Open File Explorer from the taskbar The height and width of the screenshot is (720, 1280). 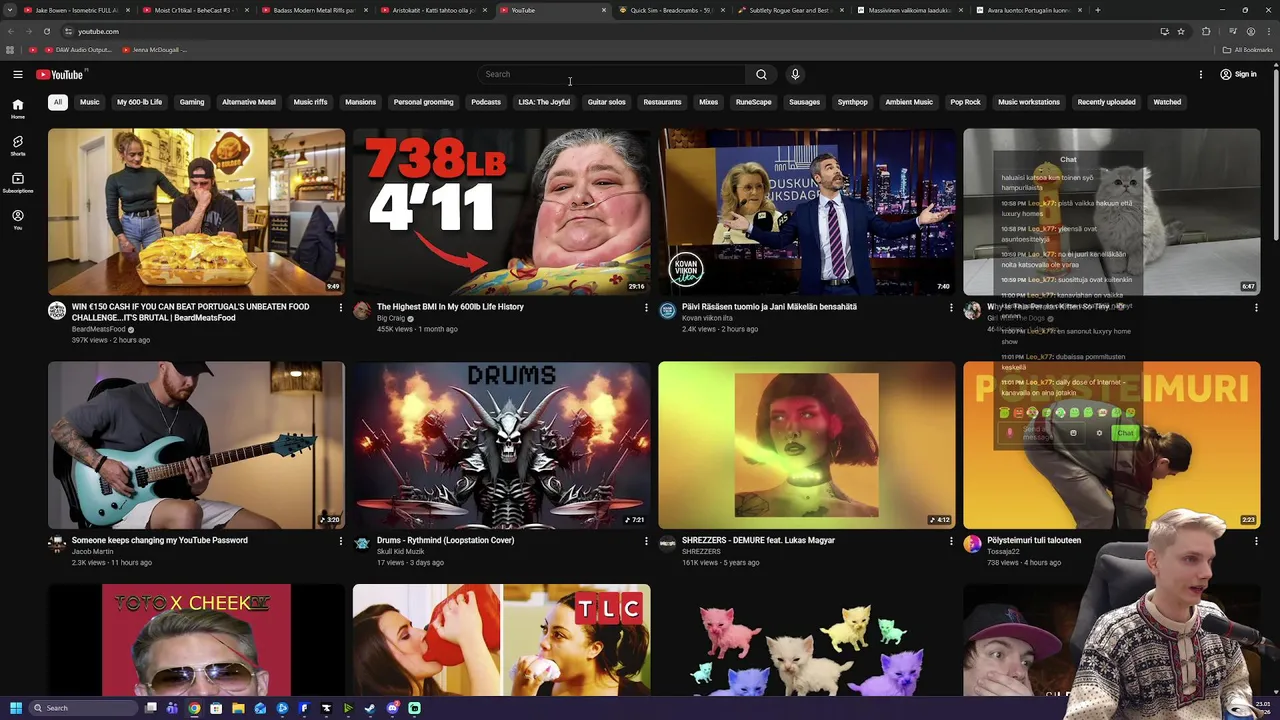[x=238, y=708]
